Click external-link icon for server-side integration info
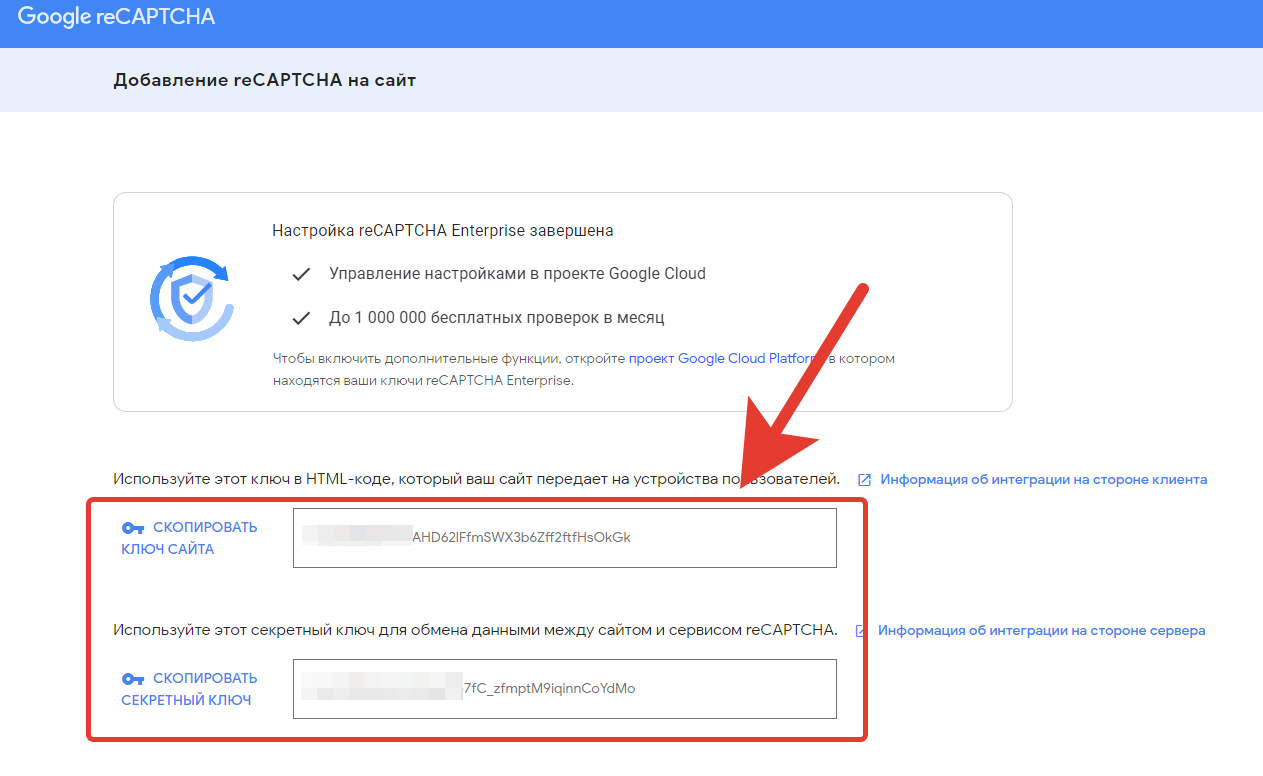Screen dimensions: 1263x776 point(861,631)
